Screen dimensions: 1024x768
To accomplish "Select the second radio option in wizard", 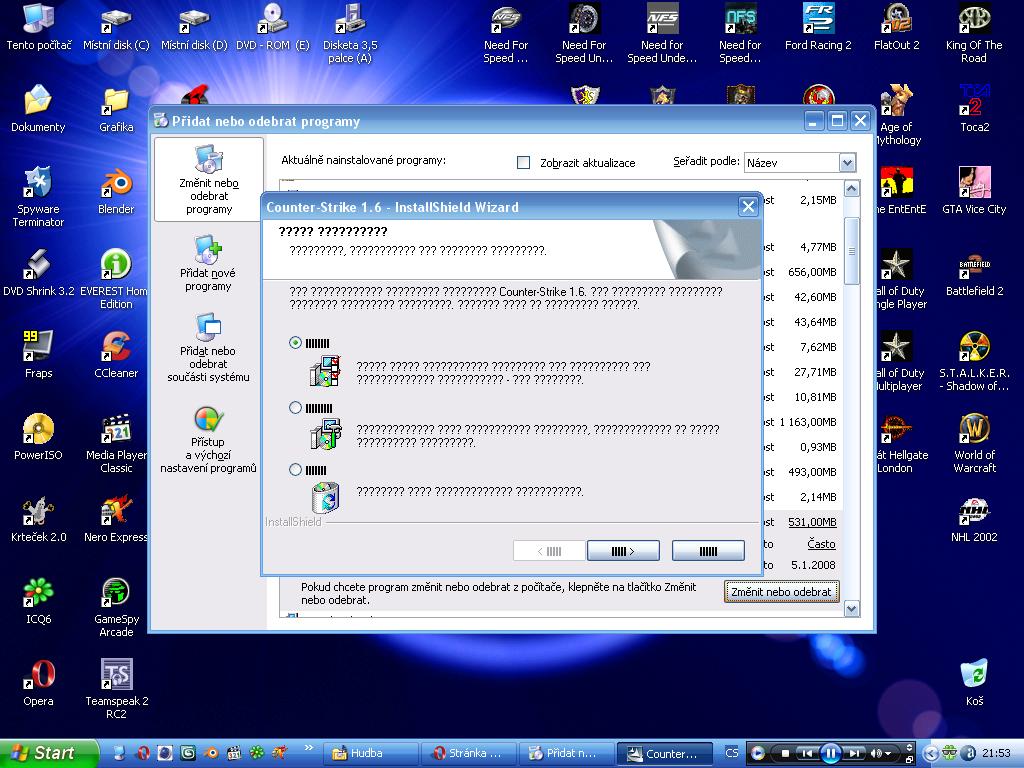I will (295, 408).
